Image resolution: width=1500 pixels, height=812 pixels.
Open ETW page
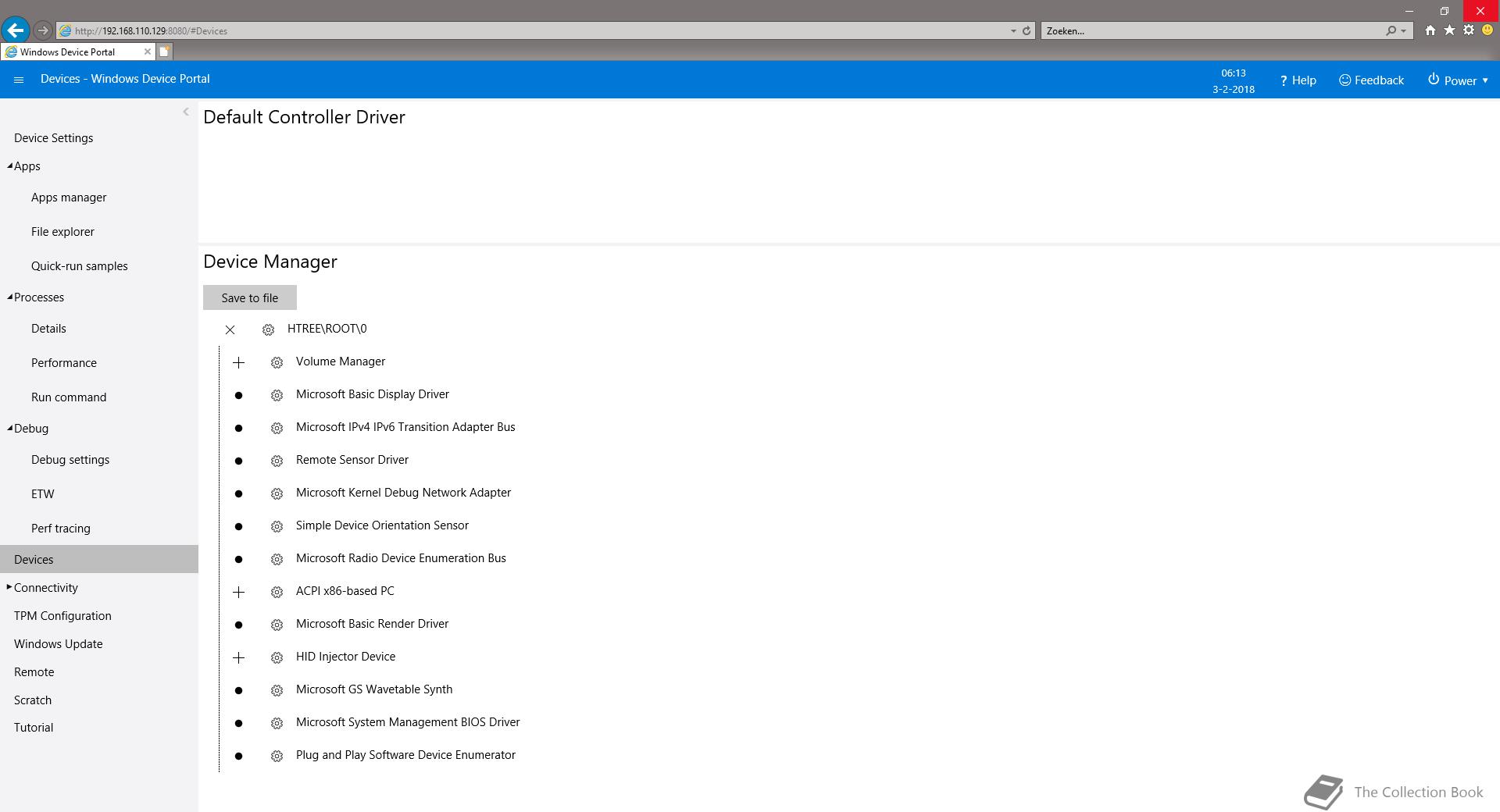[x=43, y=494]
